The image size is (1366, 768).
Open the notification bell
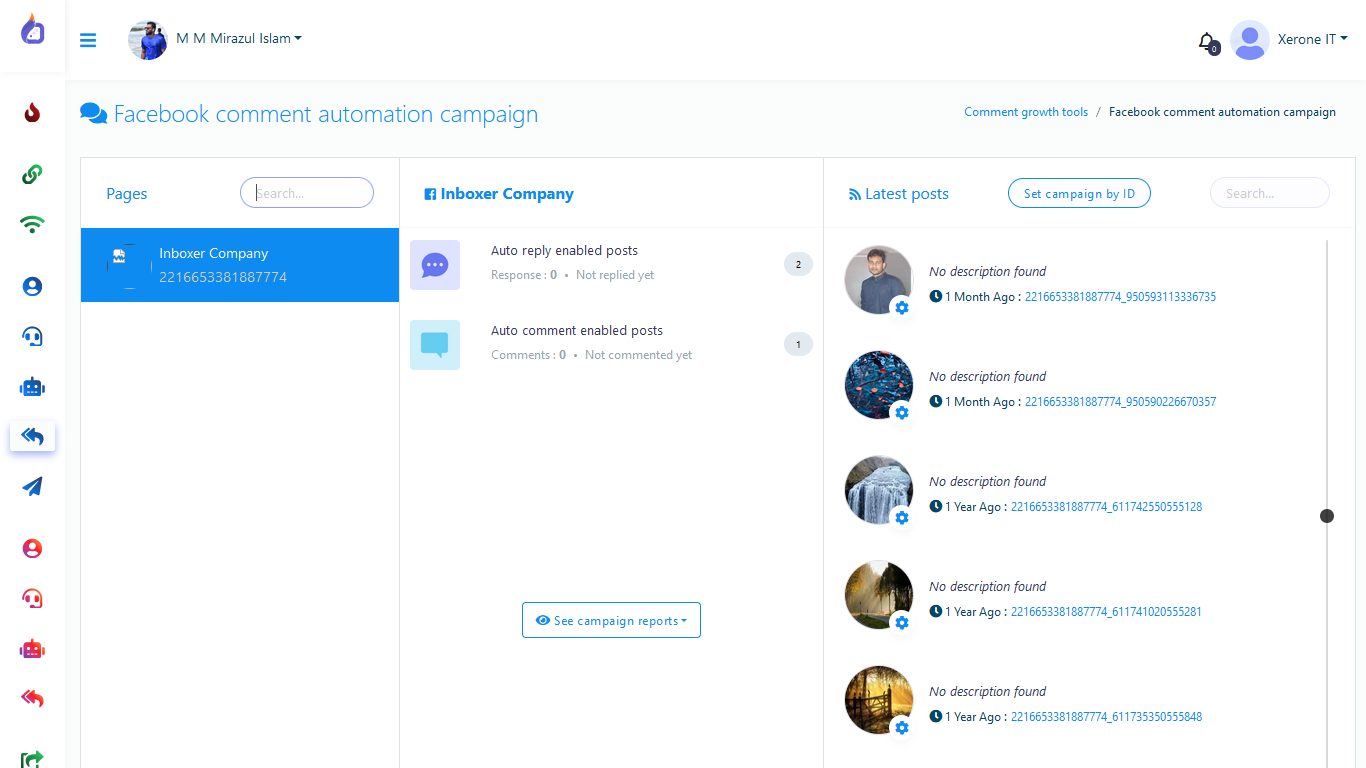pyautogui.click(x=1207, y=41)
